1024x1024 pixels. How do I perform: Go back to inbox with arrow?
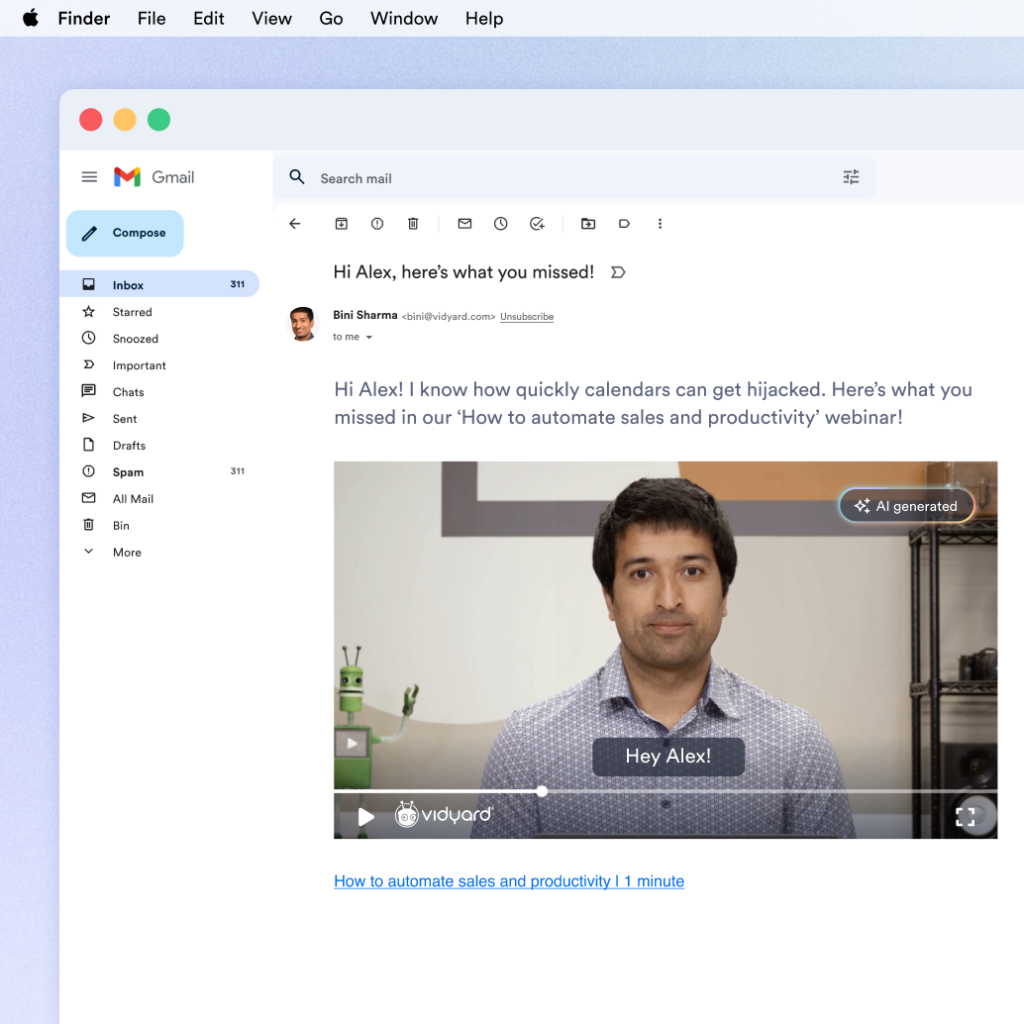click(295, 224)
